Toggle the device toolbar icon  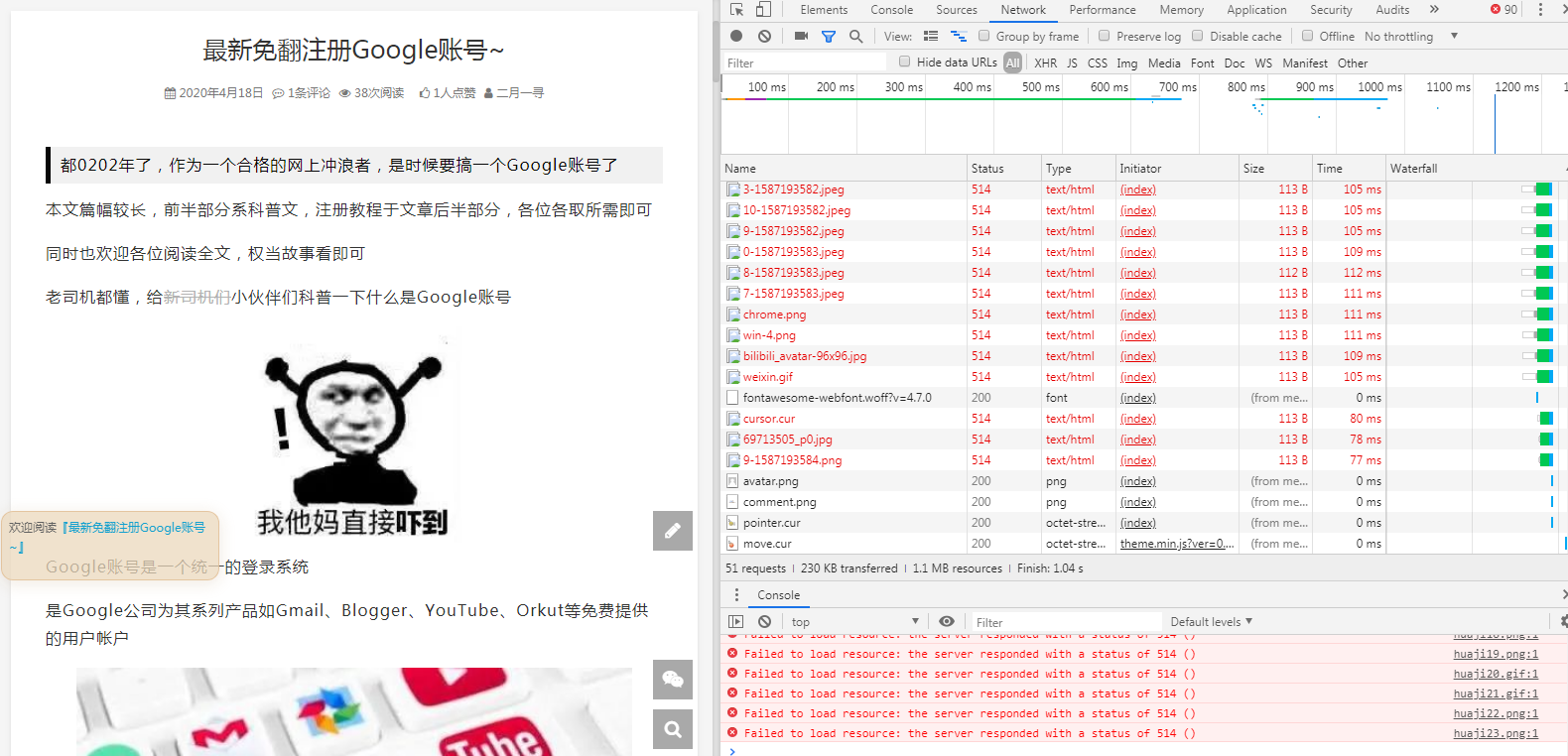[x=763, y=10]
